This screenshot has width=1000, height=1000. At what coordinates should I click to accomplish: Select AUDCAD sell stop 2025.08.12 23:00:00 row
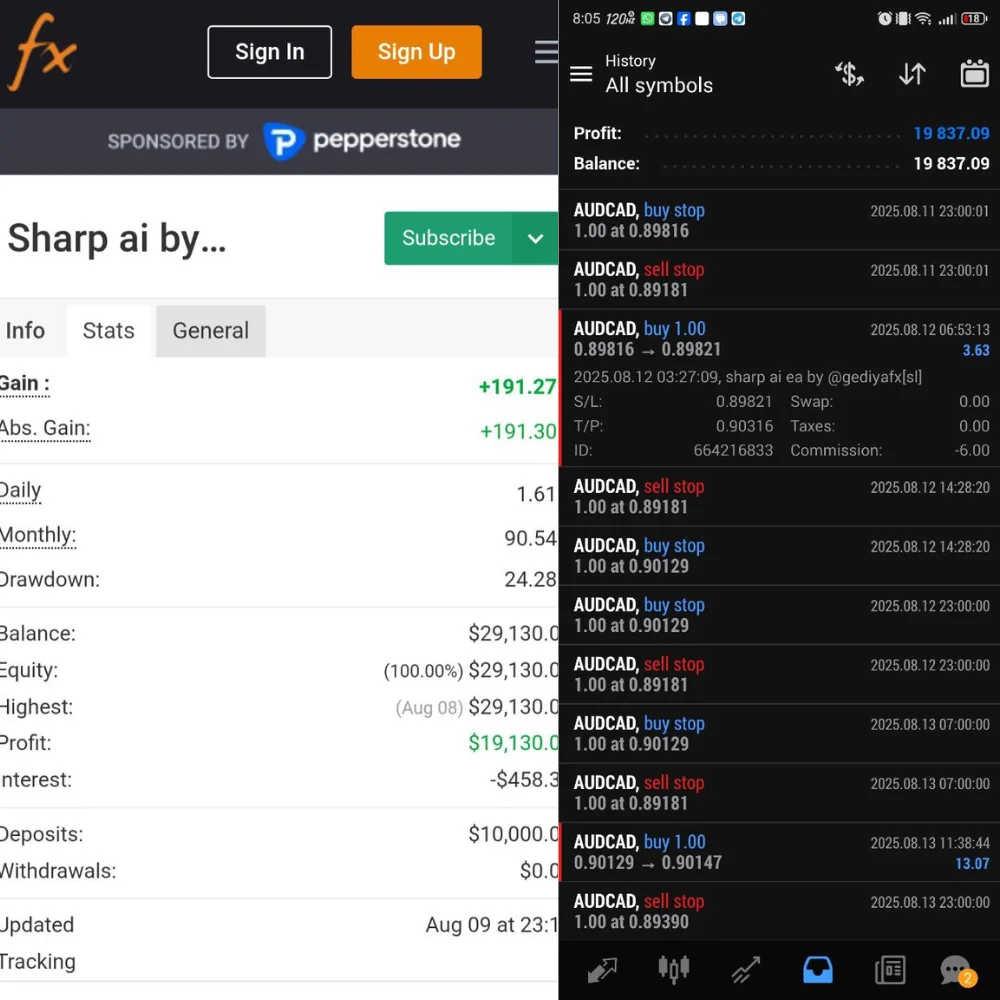pyautogui.click(x=781, y=674)
